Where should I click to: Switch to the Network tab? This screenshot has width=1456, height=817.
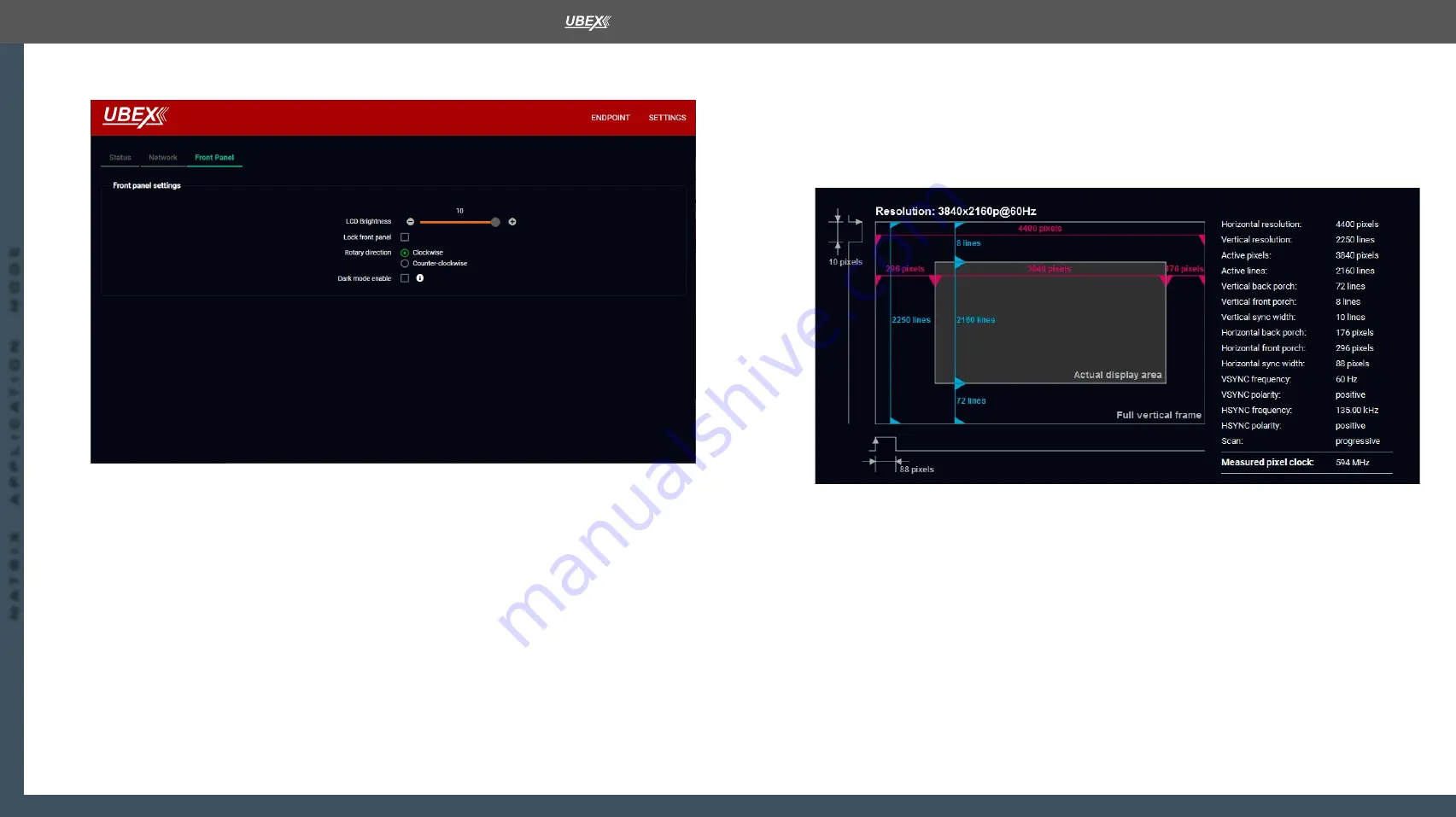pos(163,158)
